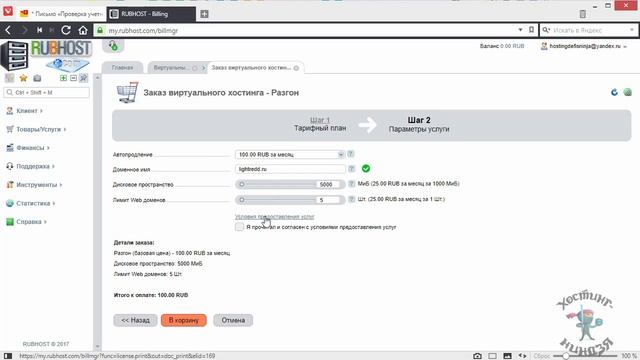Expand the Поддержка menu section

(30, 166)
